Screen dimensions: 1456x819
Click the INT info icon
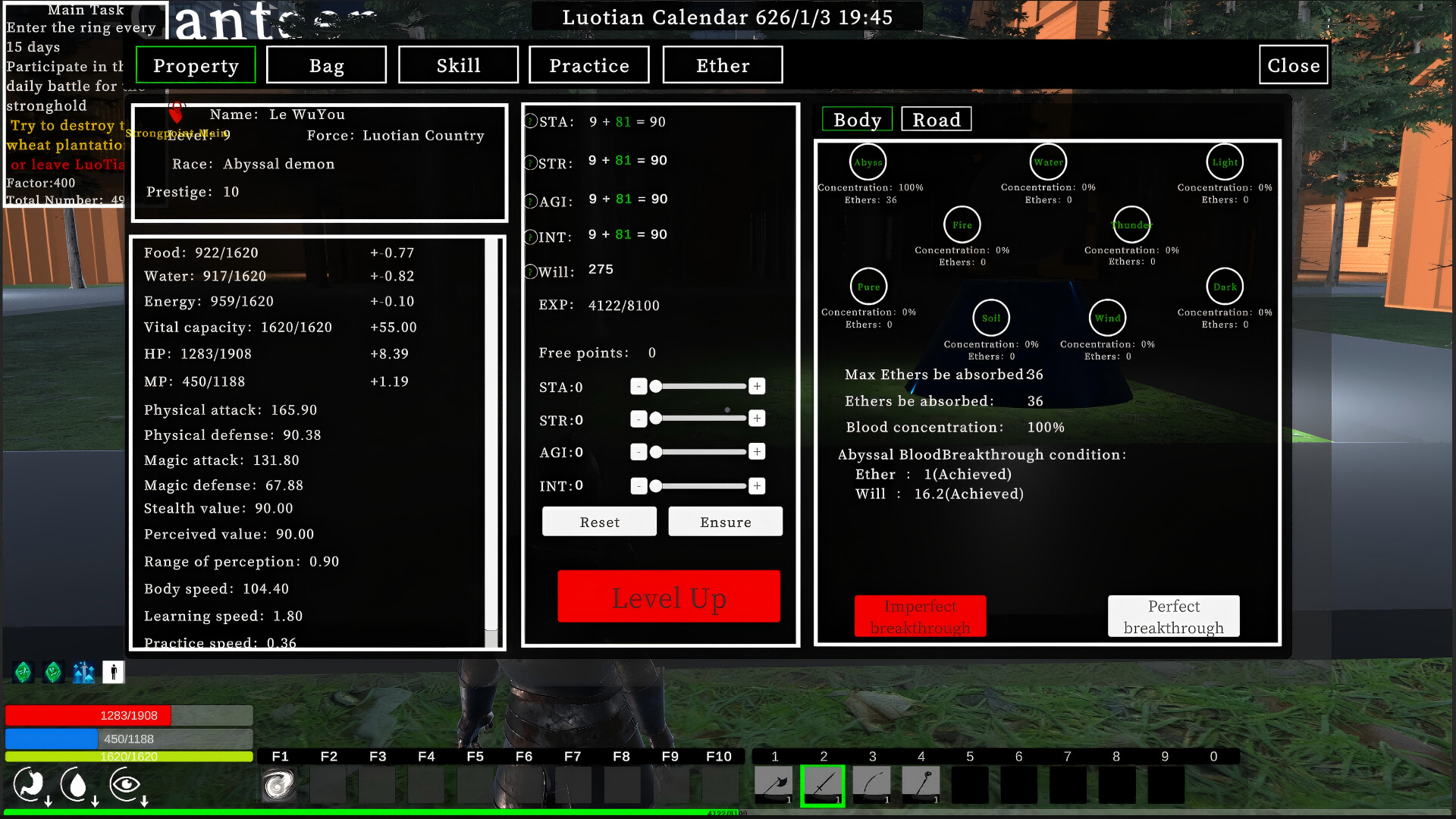tap(531, 237)
